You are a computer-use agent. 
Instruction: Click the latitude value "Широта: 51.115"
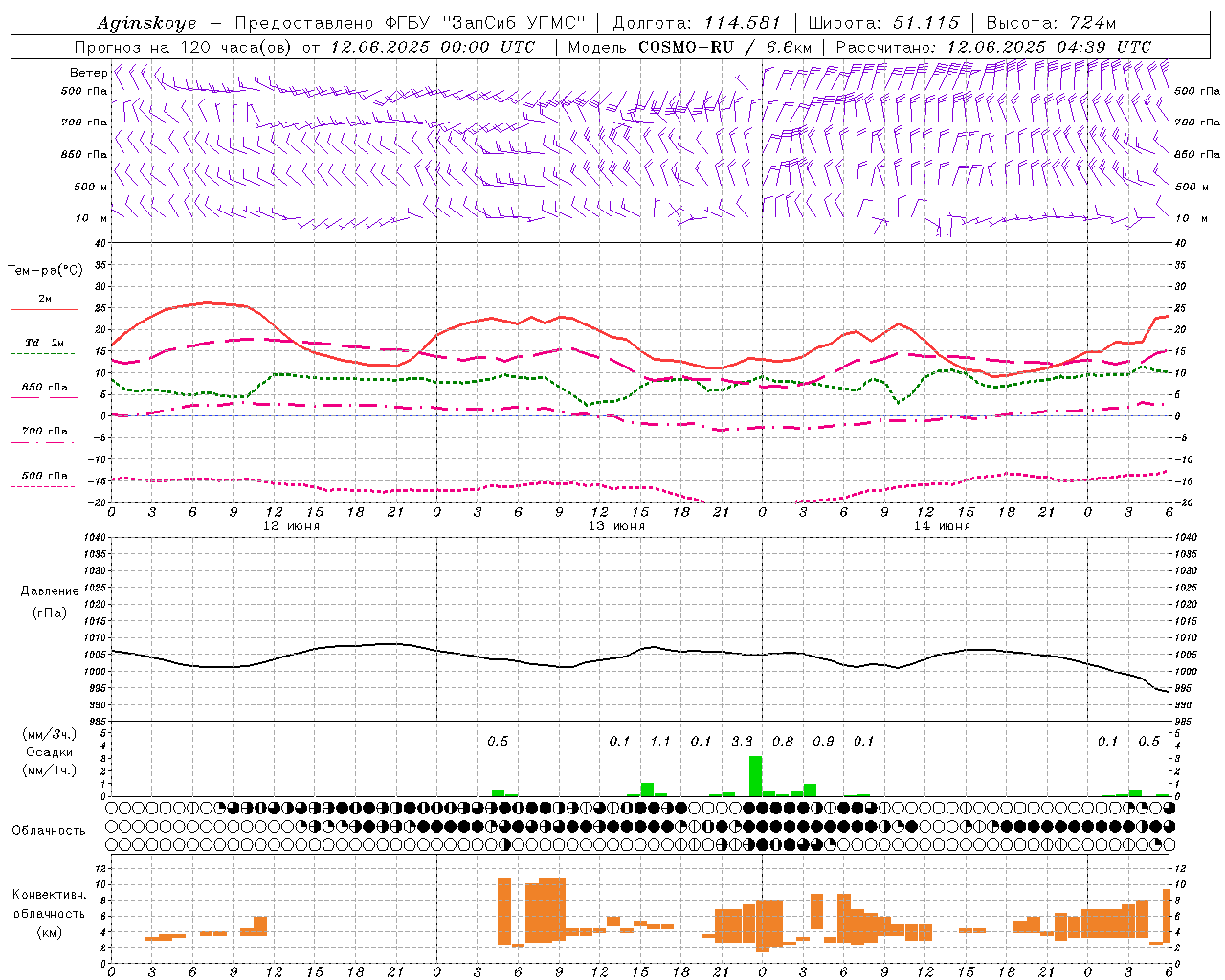click(883, 23)
